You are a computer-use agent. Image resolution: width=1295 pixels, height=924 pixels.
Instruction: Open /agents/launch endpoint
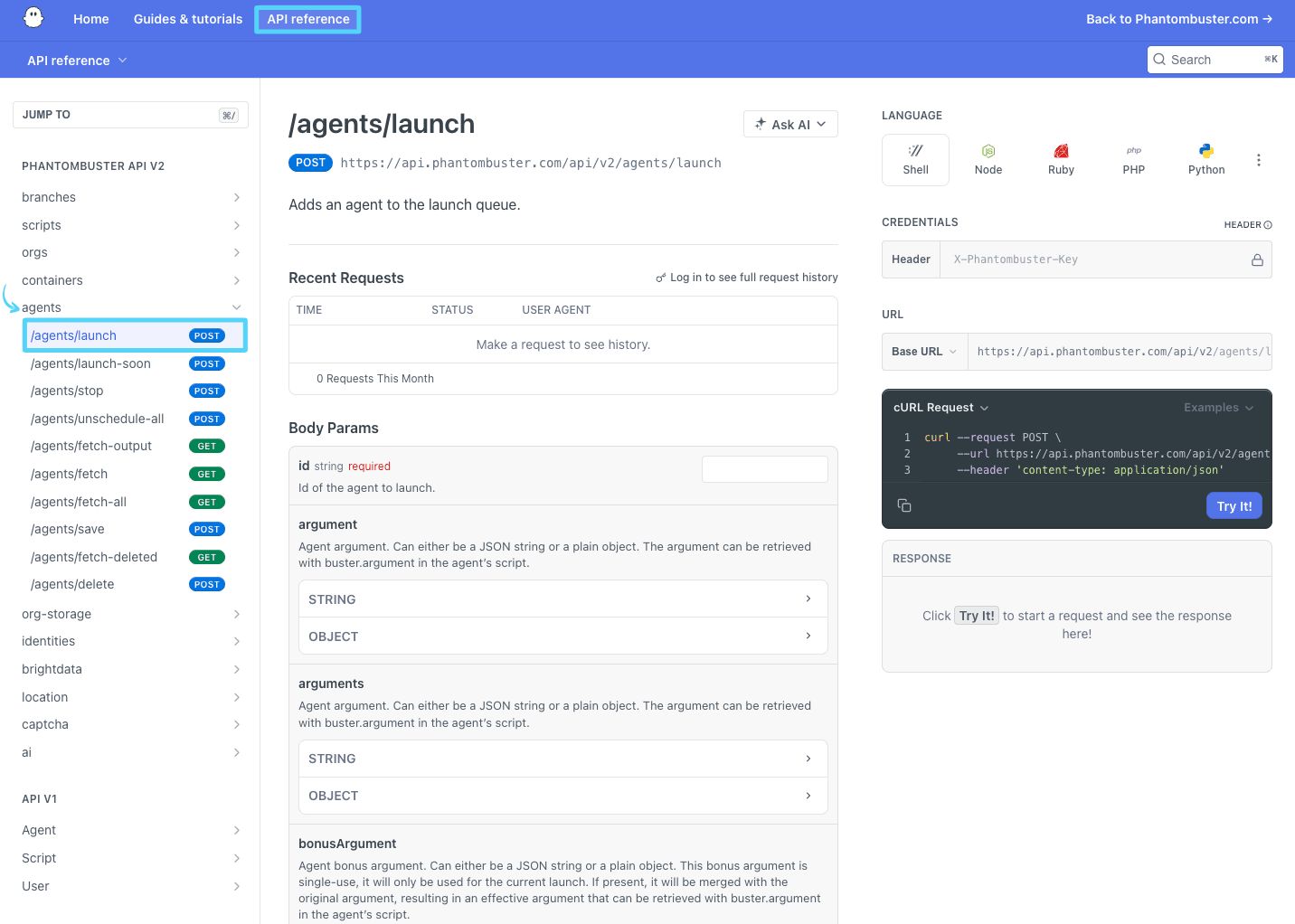pyautogui.click(x=135, y=335)
